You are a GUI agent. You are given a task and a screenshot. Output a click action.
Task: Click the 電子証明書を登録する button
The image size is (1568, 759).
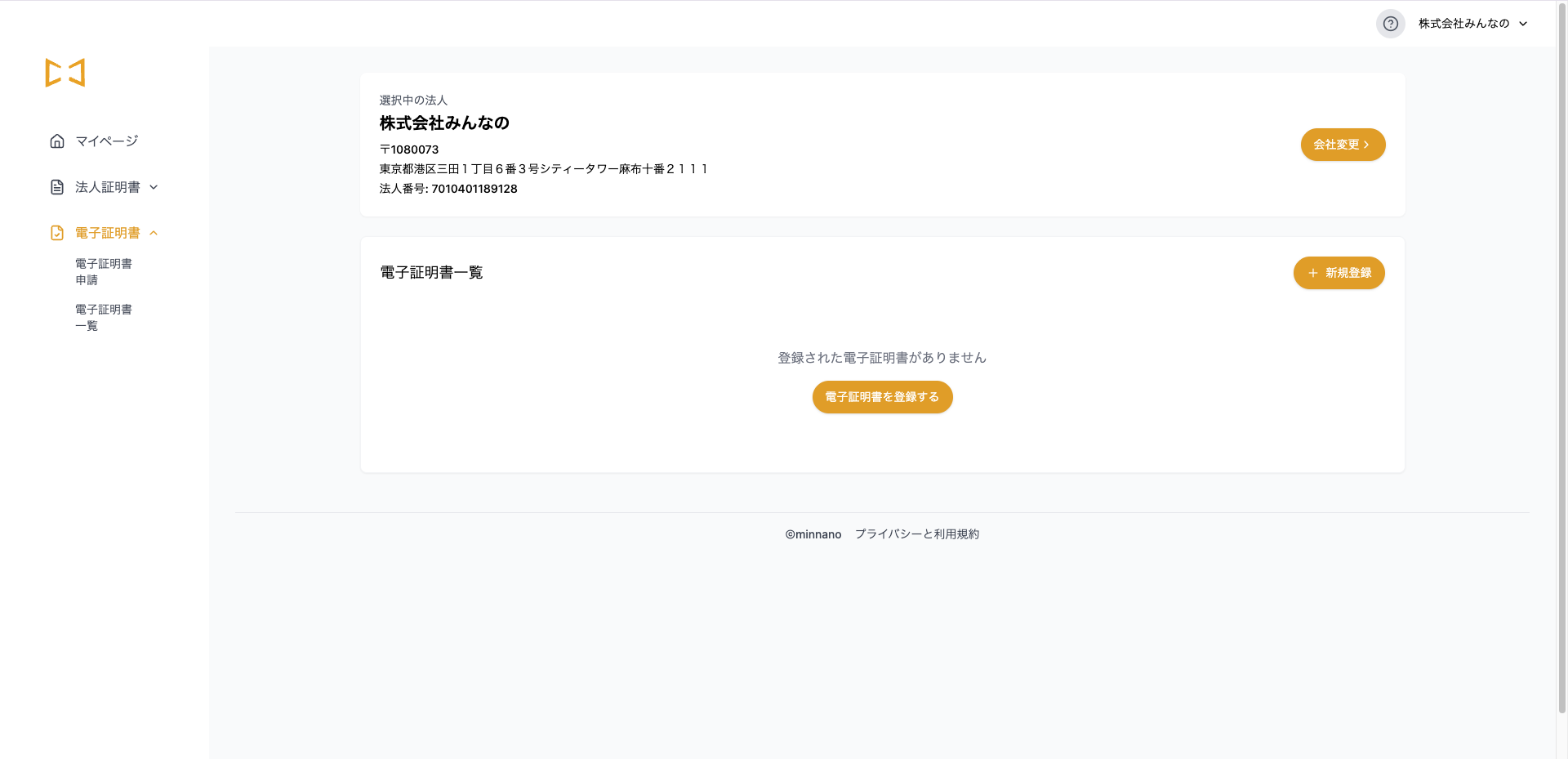tap(882, 397)
